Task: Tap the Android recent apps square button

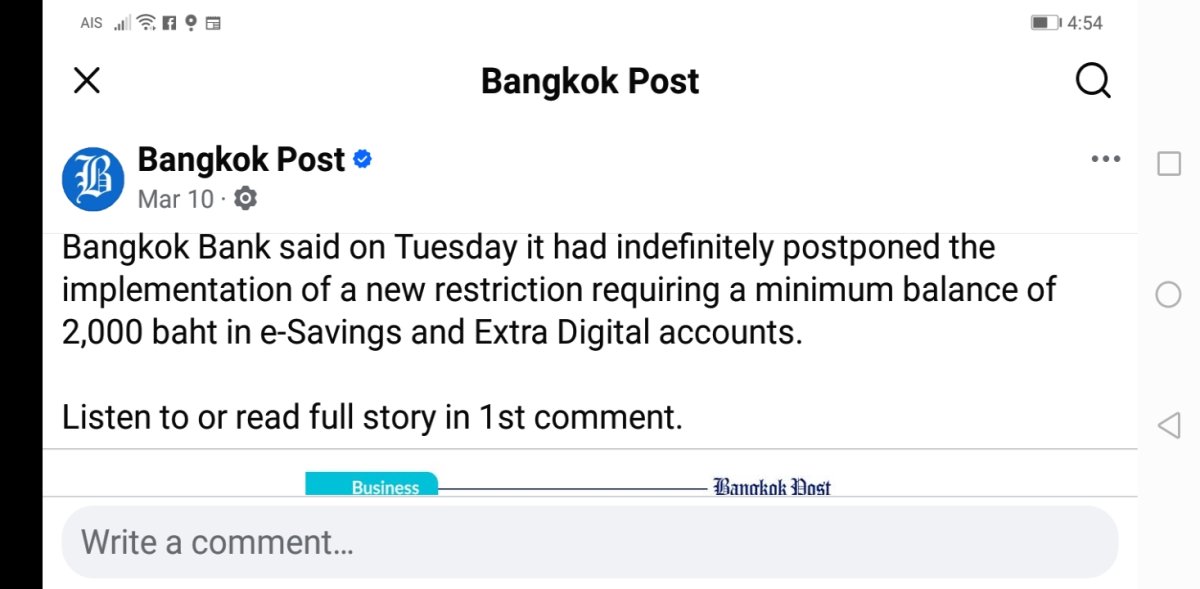Action: click(x=1168, y=163)
